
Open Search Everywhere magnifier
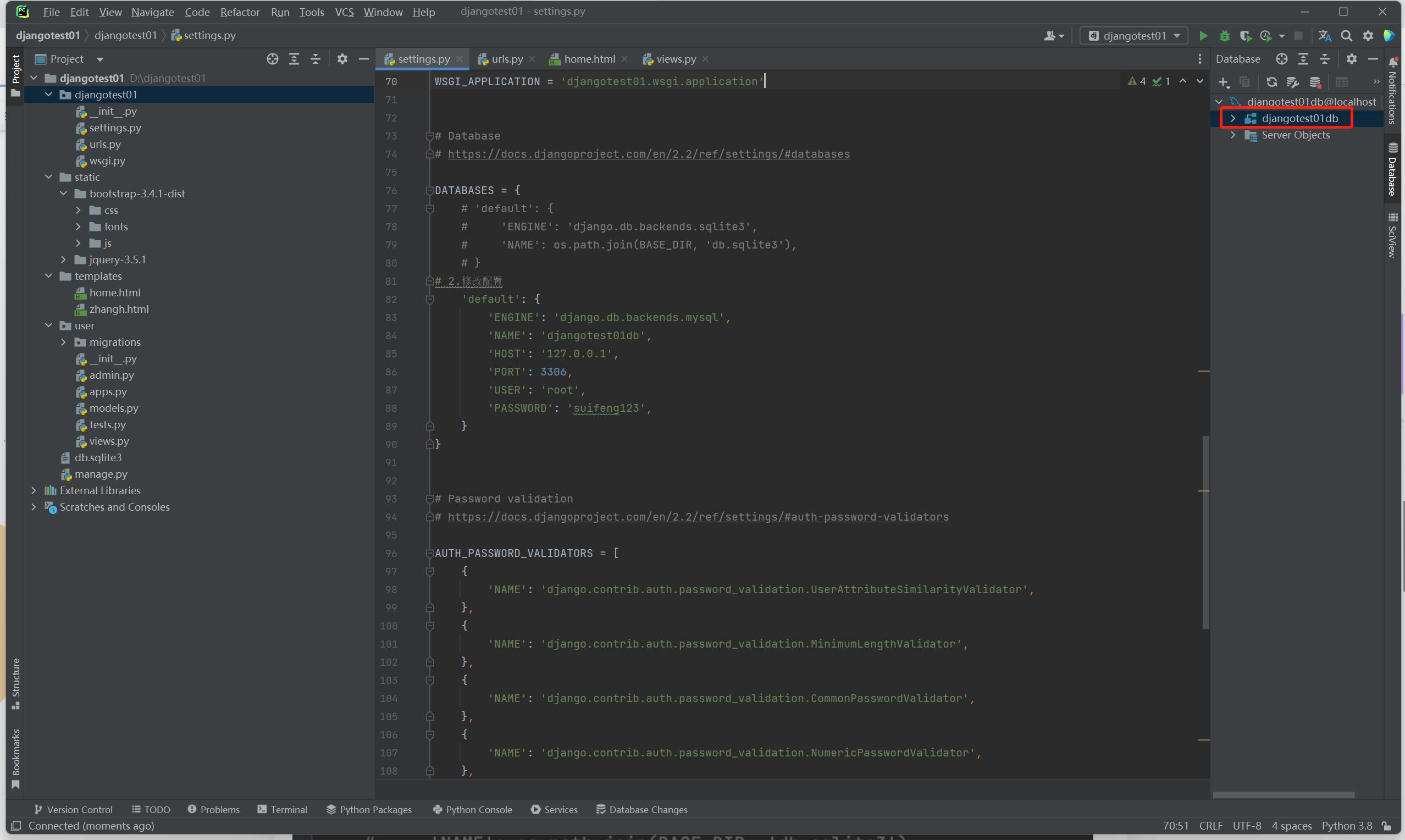pyautogui.click(x=1347, y=36)
